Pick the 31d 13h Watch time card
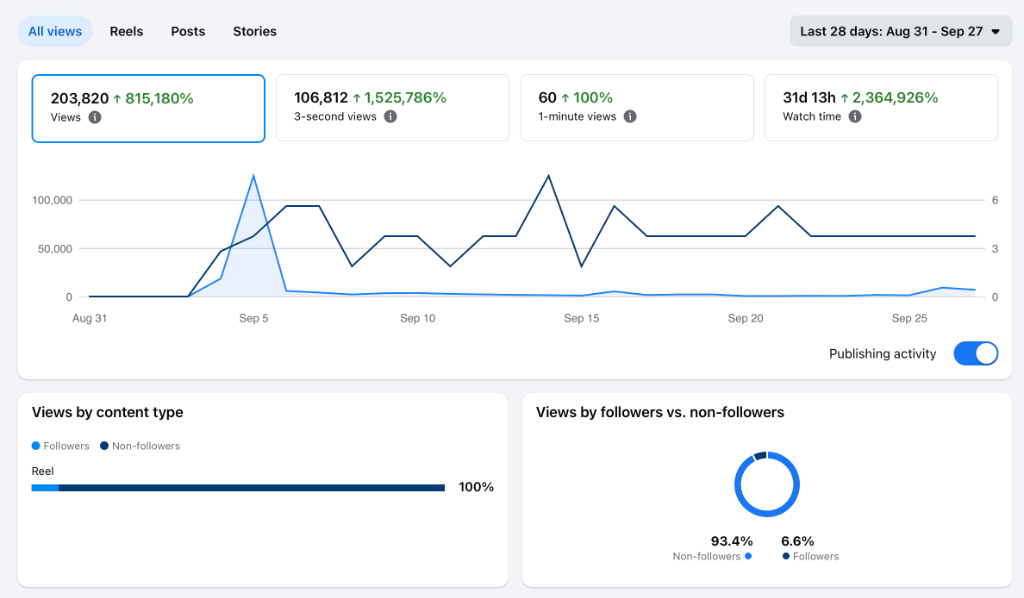Screen dimensions: 1024x598 [x=881, y=108]
